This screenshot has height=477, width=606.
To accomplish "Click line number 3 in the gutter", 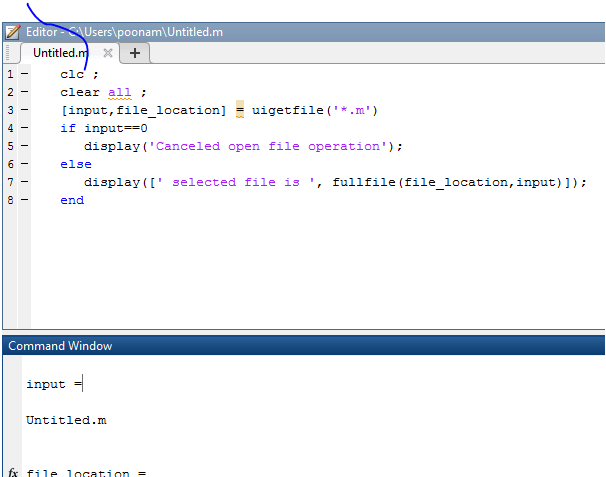I will pos(10,110).
